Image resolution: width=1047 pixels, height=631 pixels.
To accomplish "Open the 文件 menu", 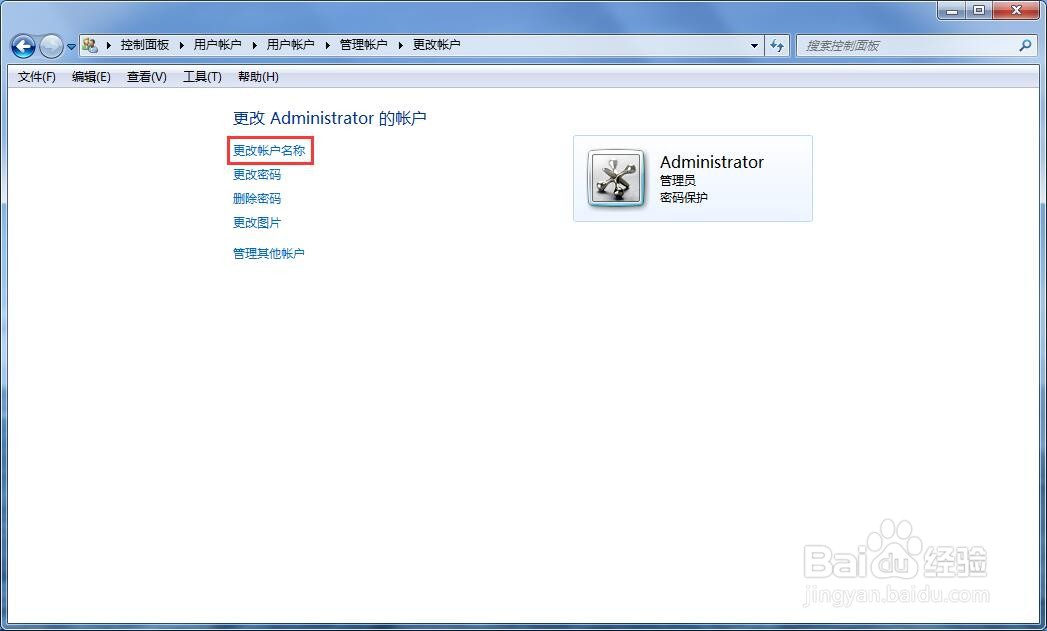I will click(35, 76).
